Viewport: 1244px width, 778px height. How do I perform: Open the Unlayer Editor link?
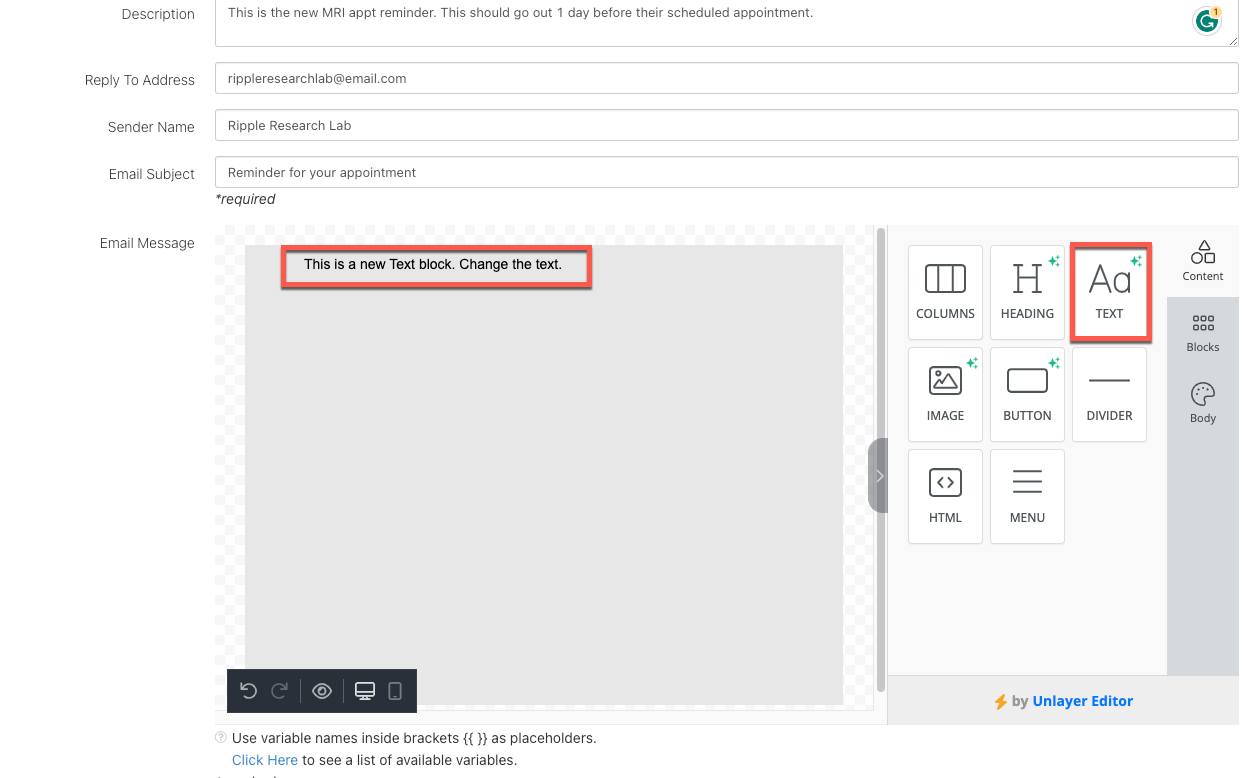pyautogui.click(x=1082, y=701)
